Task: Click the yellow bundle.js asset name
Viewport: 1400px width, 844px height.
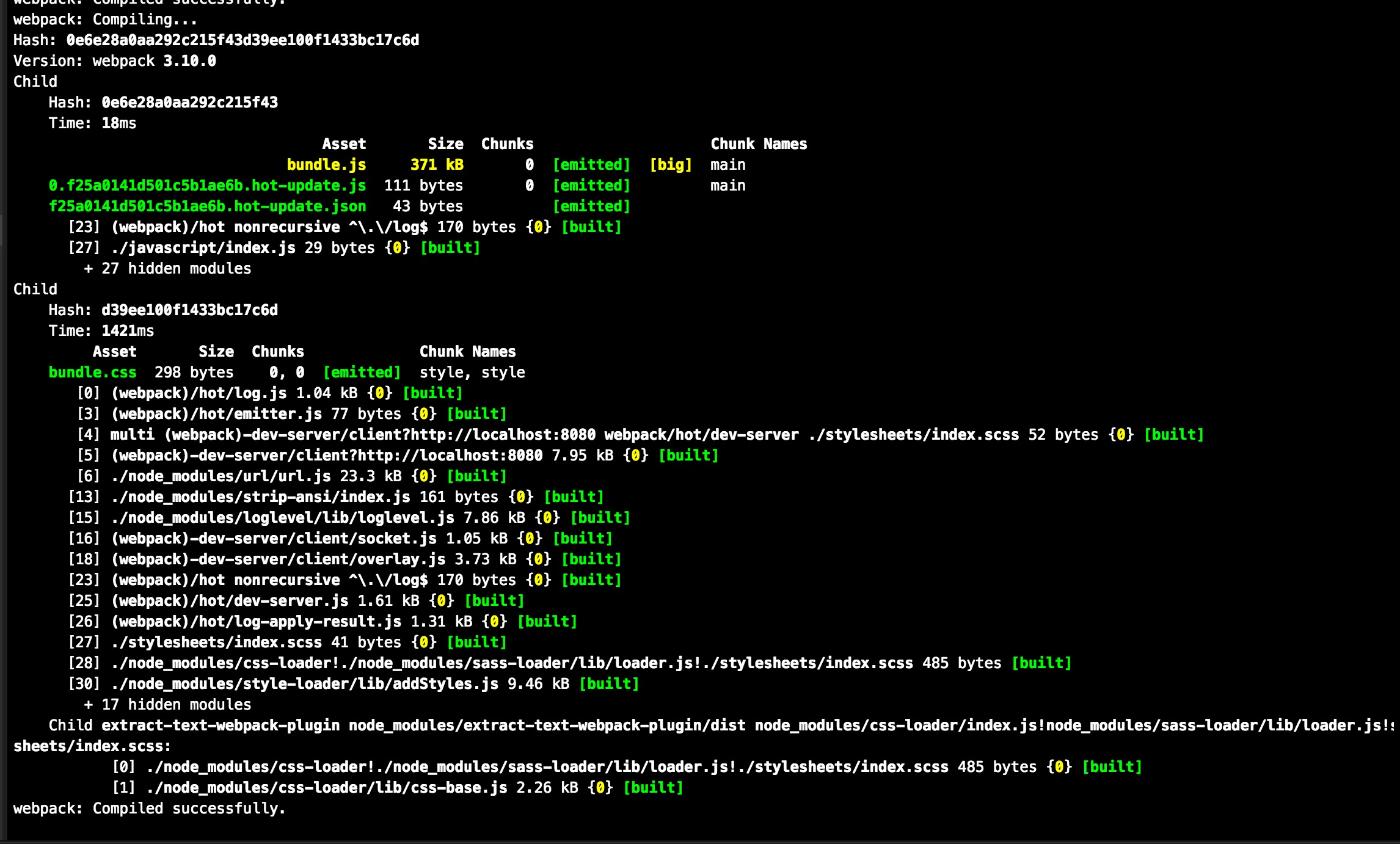Action: pos(326,165)
